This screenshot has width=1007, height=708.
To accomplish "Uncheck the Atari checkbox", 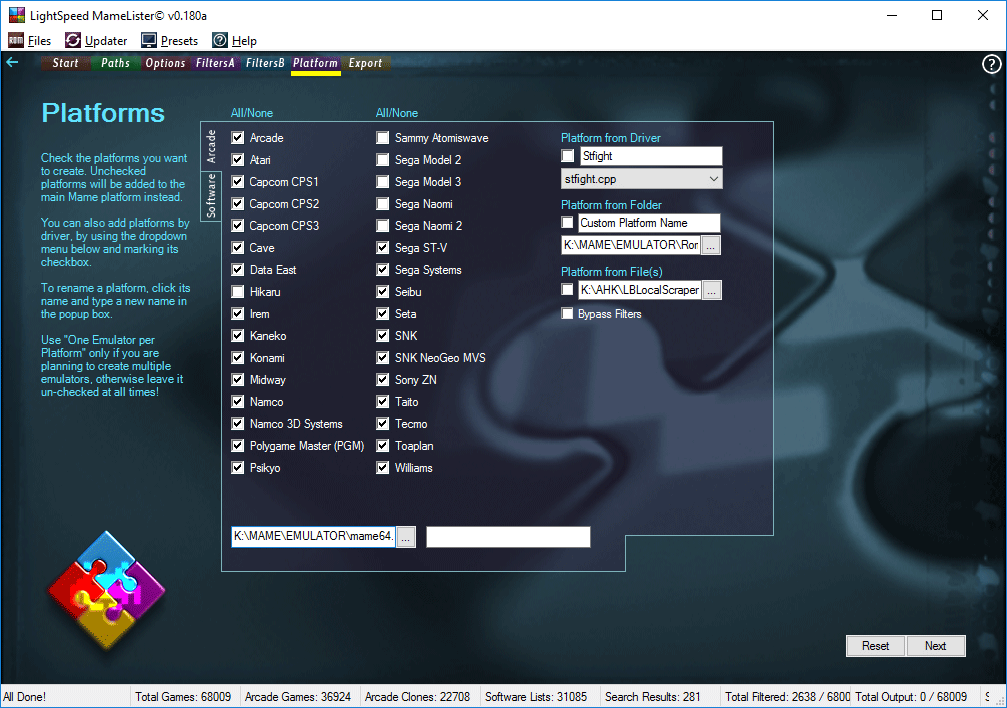I will pyautogui.click(x=238, y=159).
